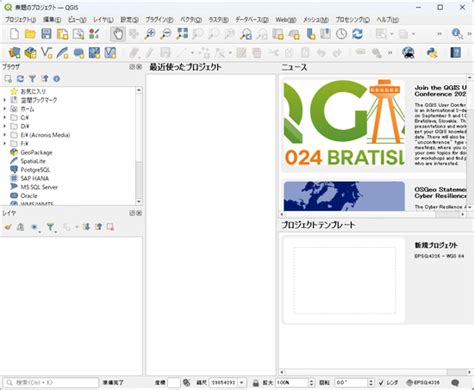The width and height of the screenshot is (474, 390).
Task: Click the Layers panel filter legend icon
Action: coord(50,227)
